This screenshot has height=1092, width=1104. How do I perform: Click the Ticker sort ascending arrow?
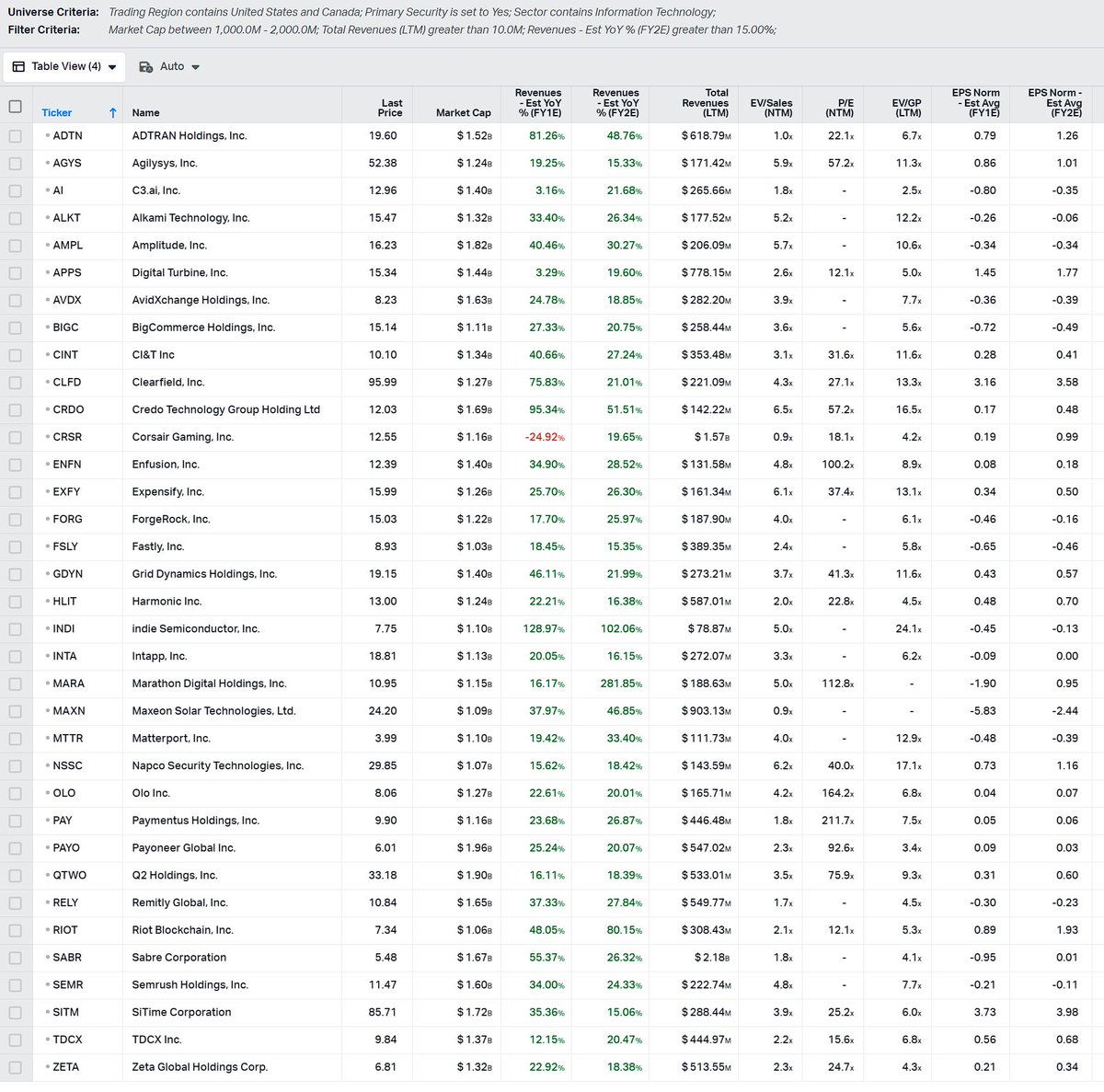(112, 113)
